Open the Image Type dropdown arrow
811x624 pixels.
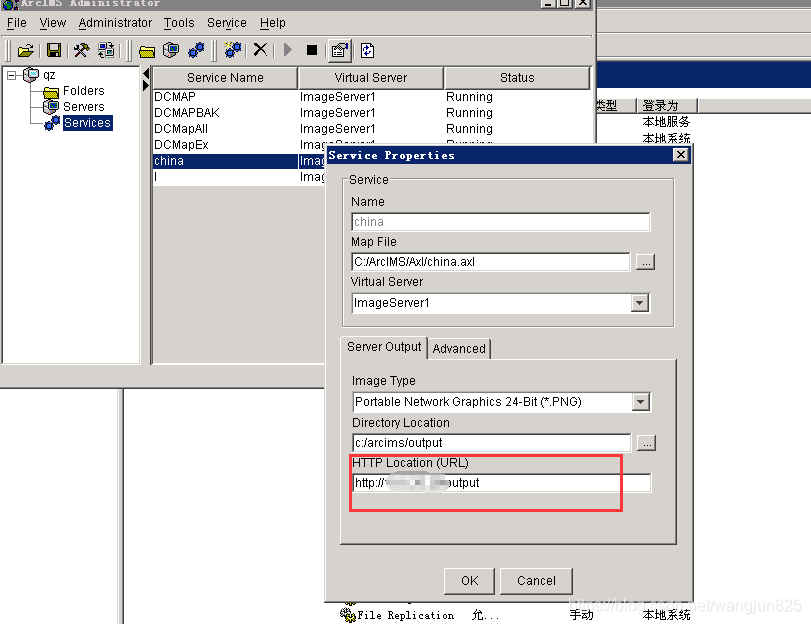click(x=640, y=402)
